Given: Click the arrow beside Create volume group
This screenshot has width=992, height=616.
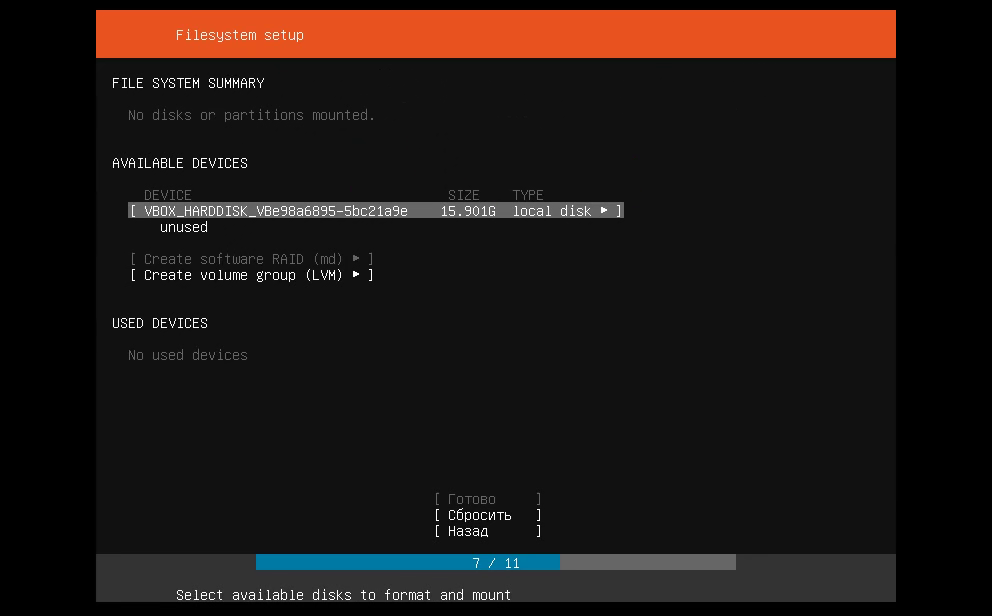Looking at the screenshot, I should tap(356, 275).
